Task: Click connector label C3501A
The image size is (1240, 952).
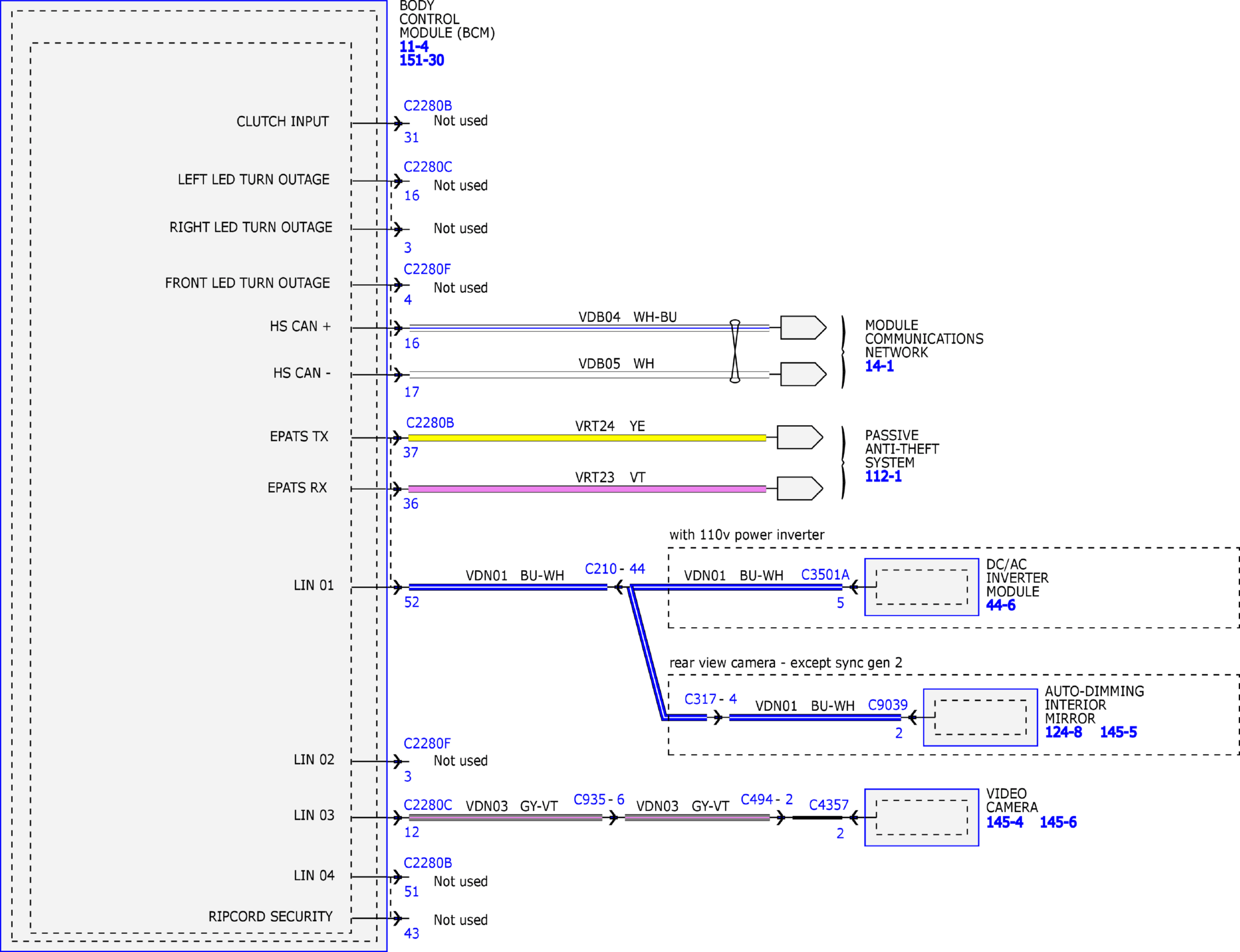Action: [825, 575]
